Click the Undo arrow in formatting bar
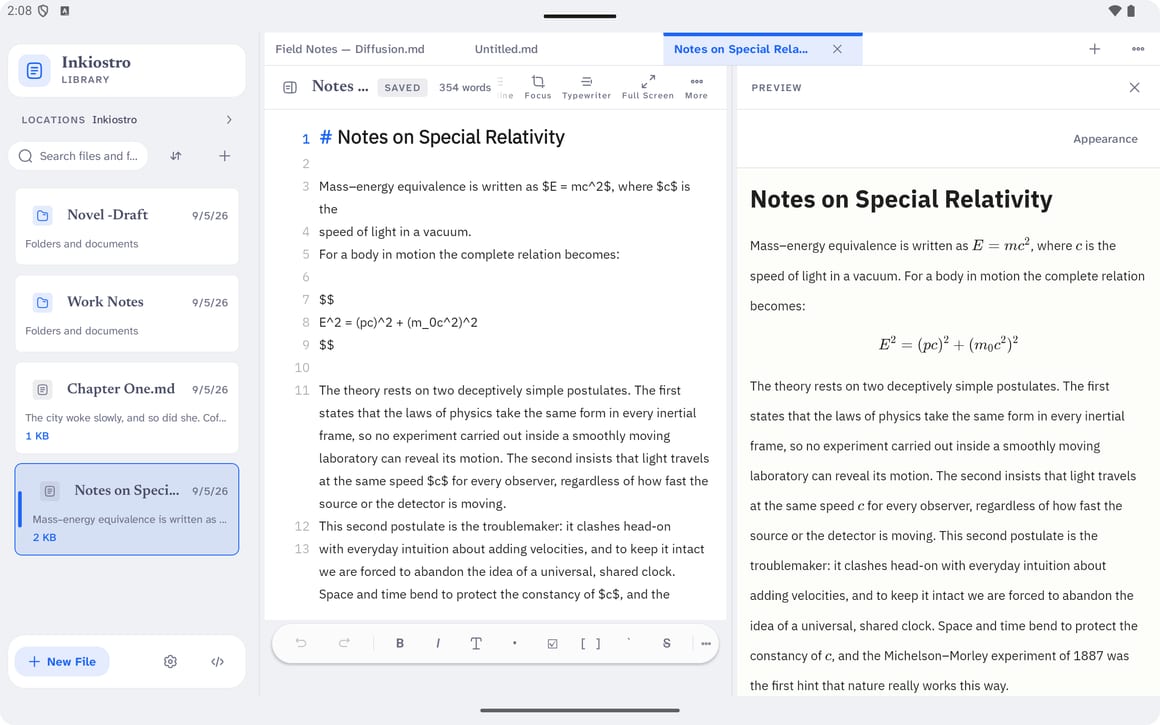This screenshot has height=725, width=1160. pos(300,643)
